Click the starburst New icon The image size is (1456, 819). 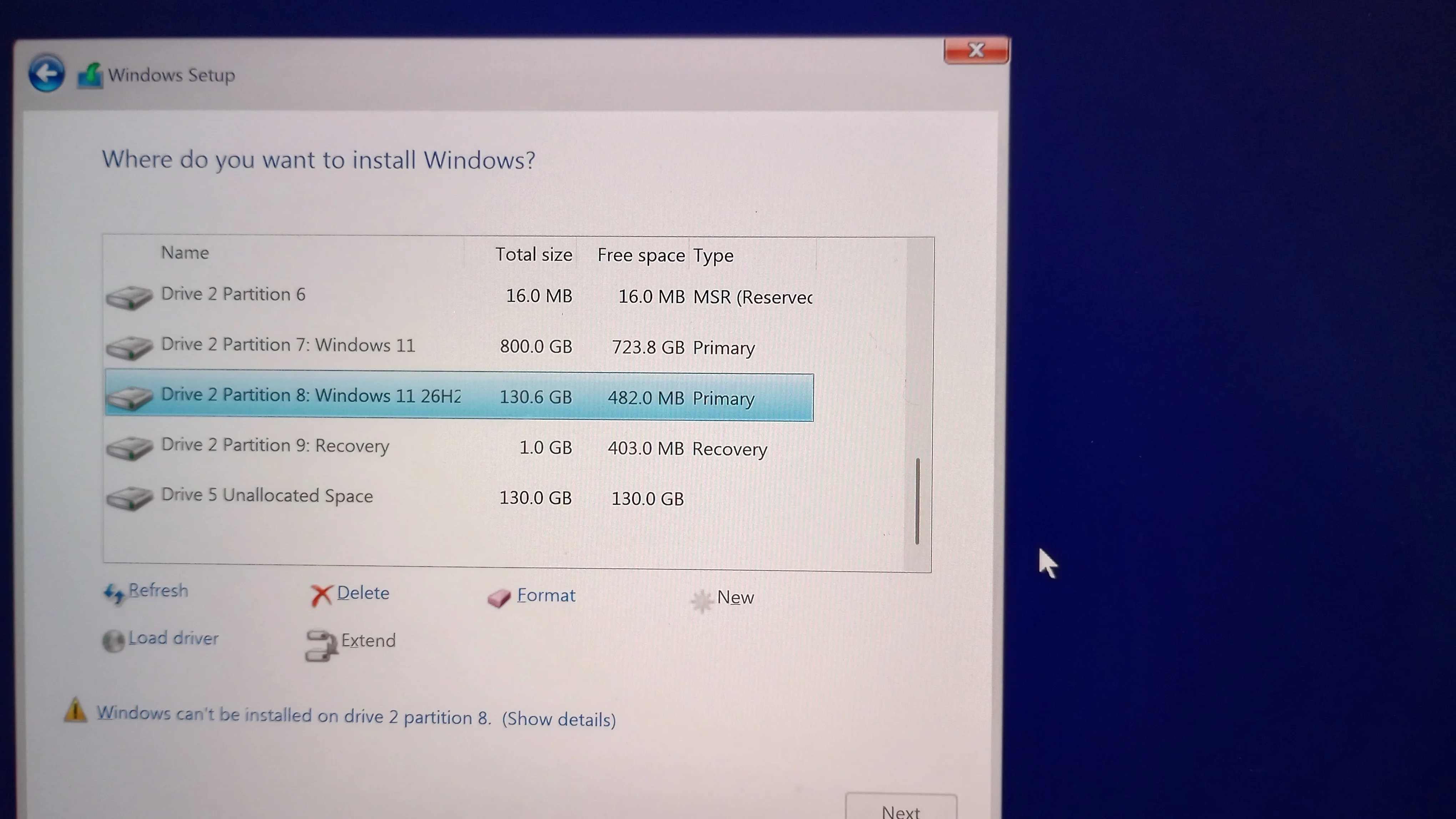(702, 601)
